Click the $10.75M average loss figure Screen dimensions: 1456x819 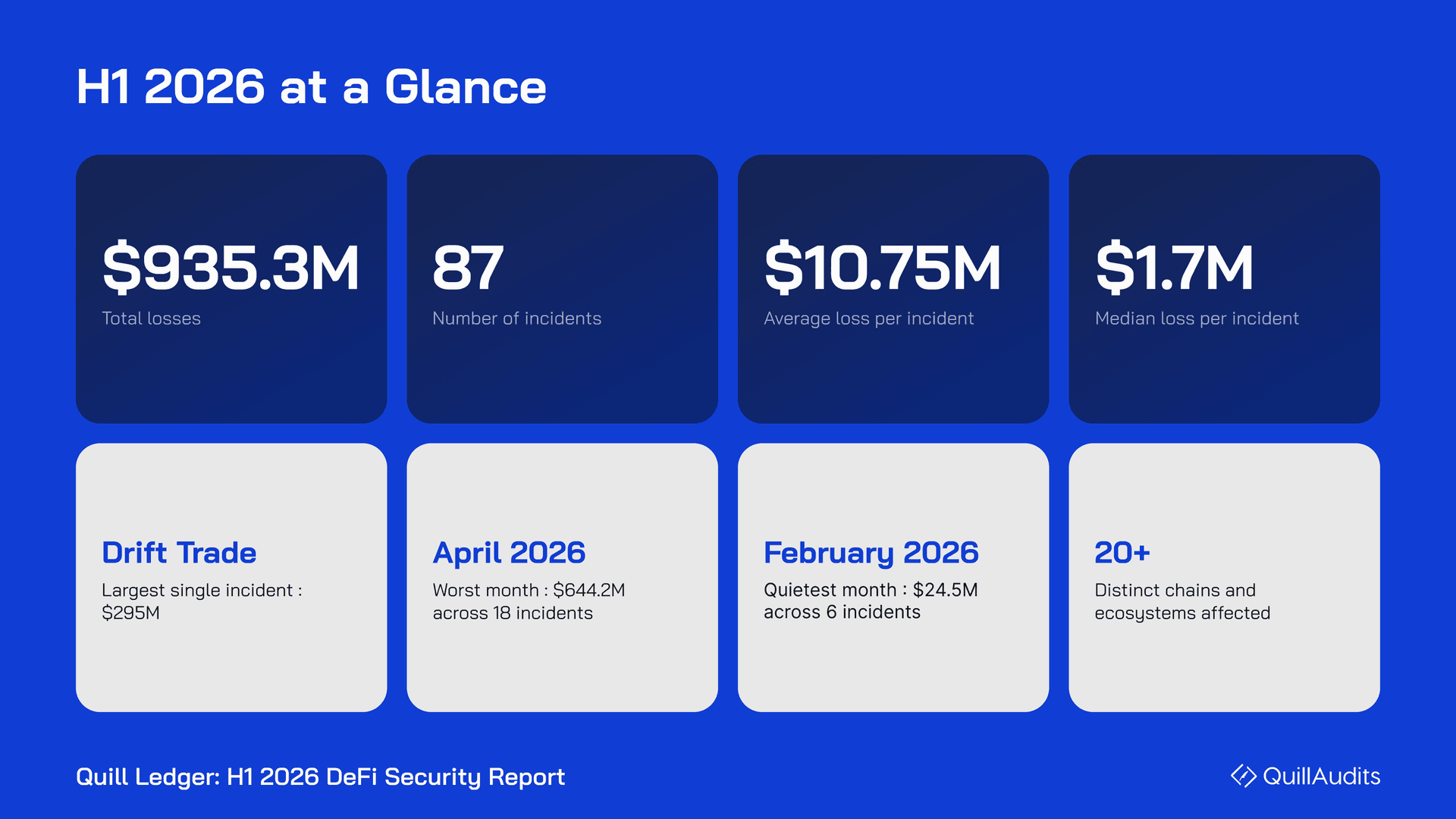click(x=883, y=268)
